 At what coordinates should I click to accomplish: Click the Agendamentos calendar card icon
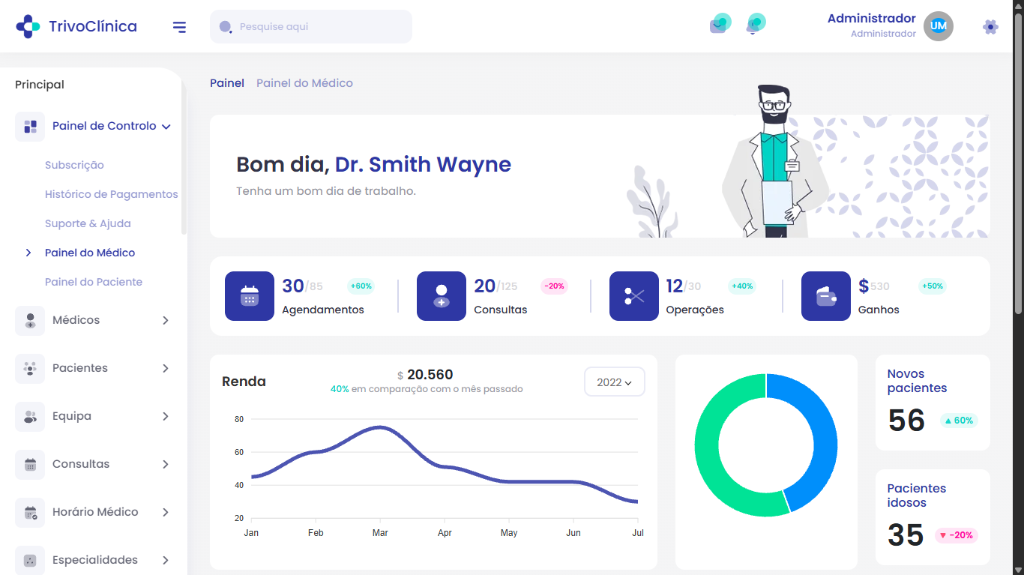pos(249,296)
